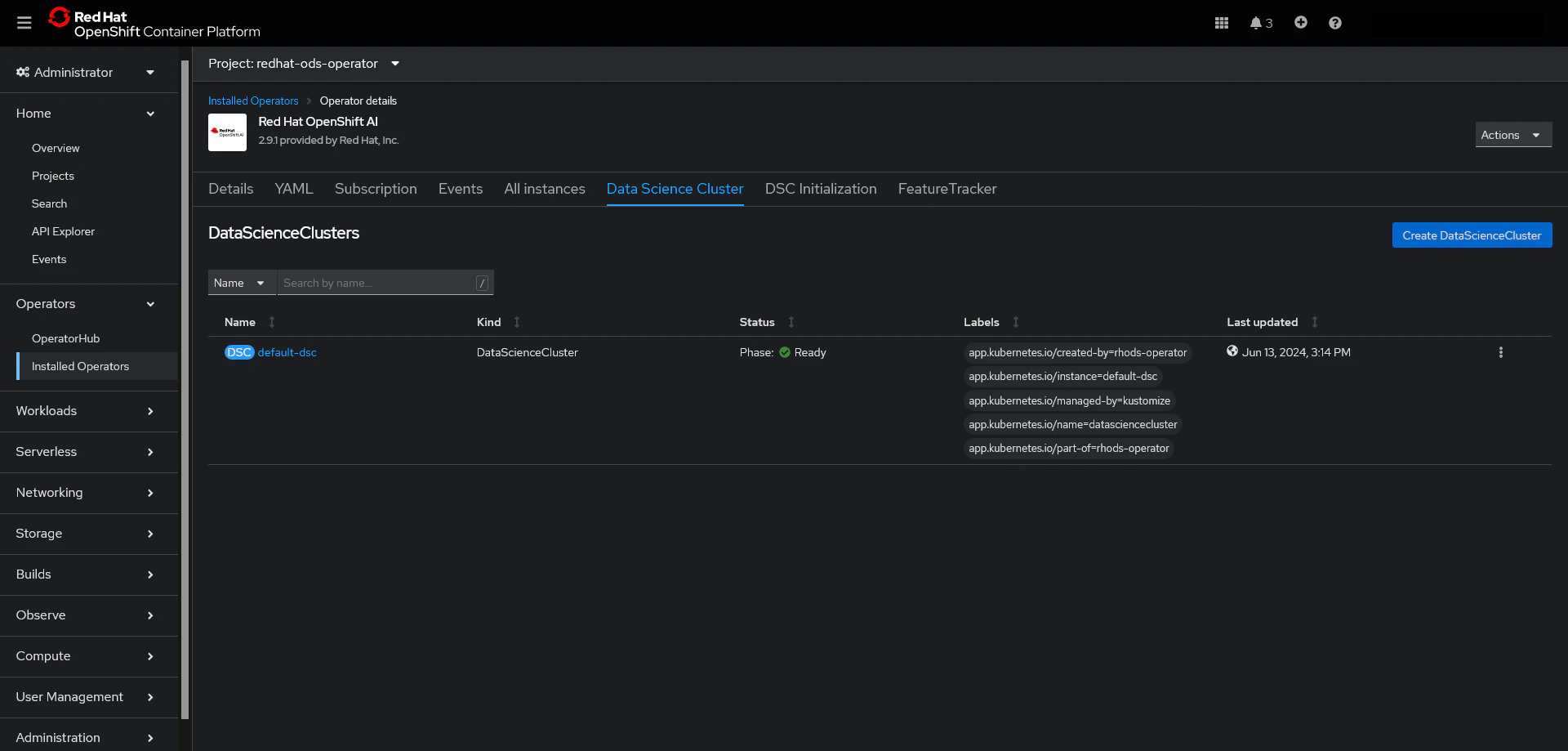
Task: Open the application launcher grid
Action: pos(1222,23)
